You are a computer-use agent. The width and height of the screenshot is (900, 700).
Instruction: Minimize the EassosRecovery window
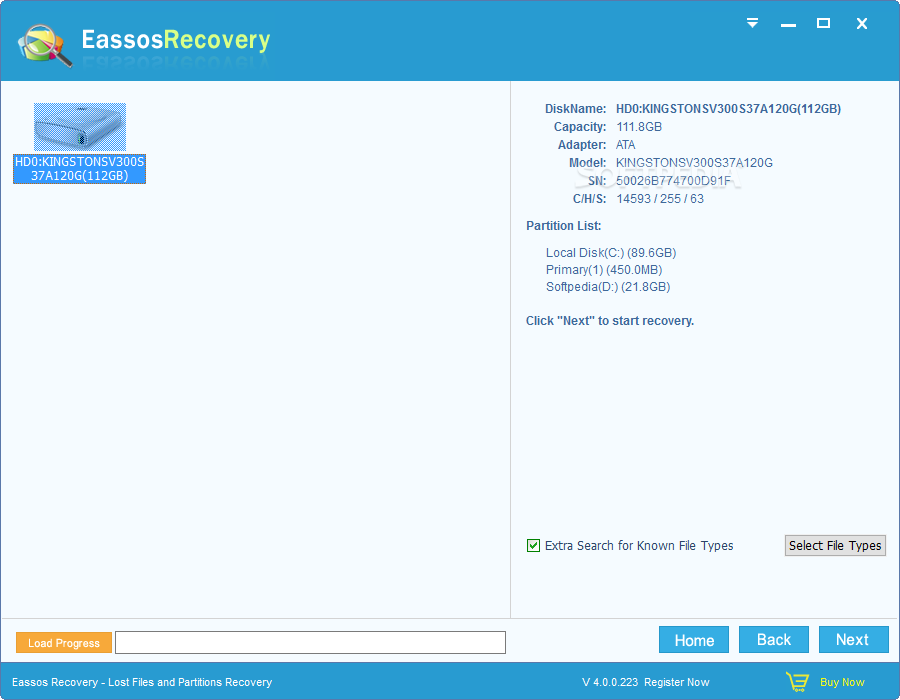point(788,25)
